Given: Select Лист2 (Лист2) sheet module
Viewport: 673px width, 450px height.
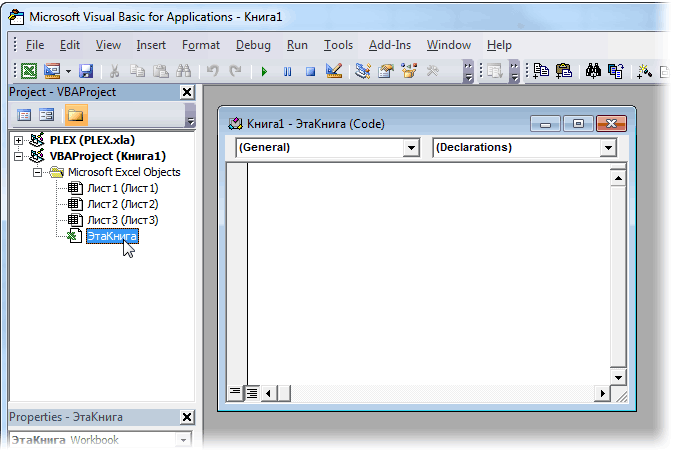Looking at the screenshot, I should [122, 204].
